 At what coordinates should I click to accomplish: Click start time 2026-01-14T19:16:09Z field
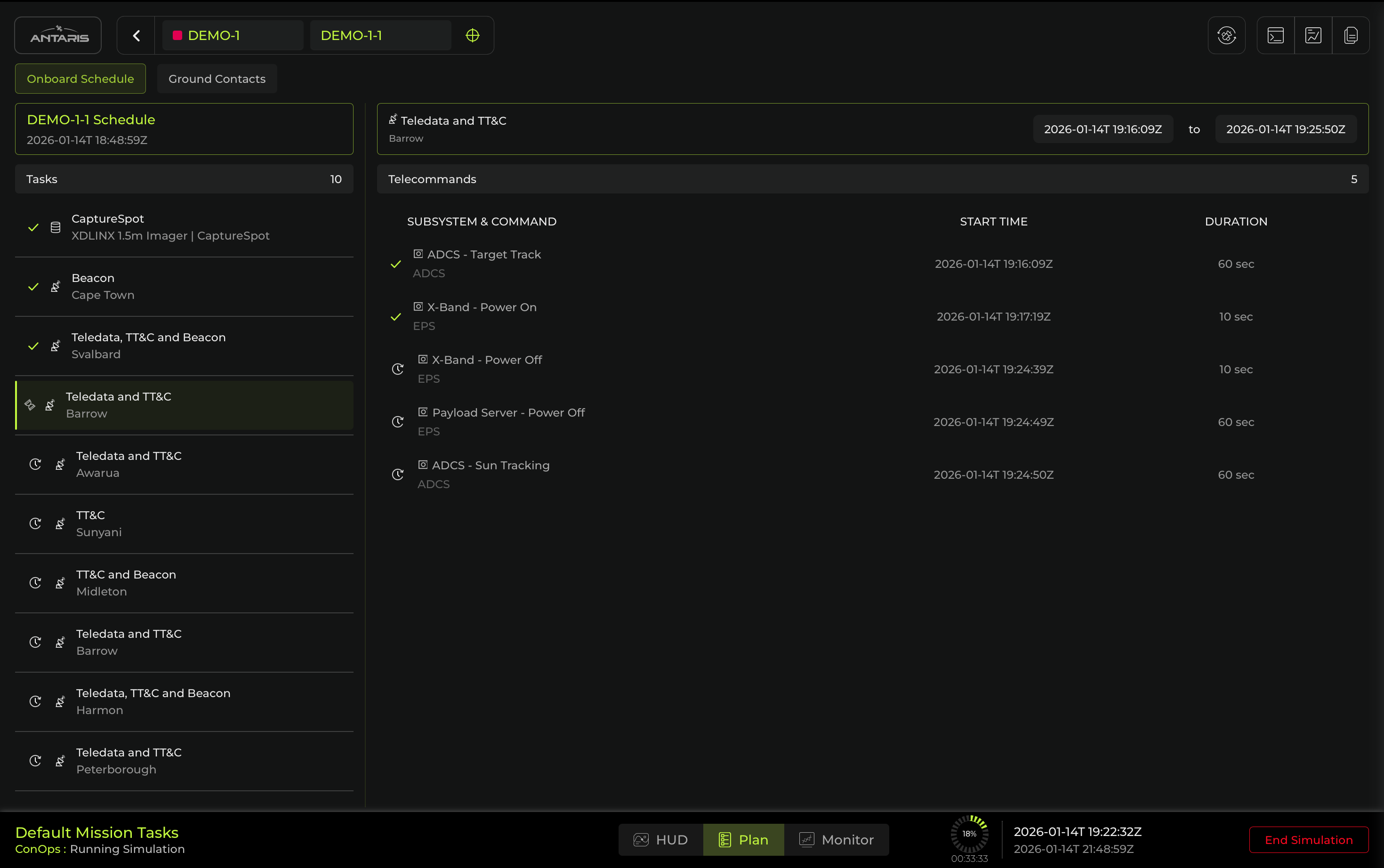pyautogui.click(x=1102, y=129)
